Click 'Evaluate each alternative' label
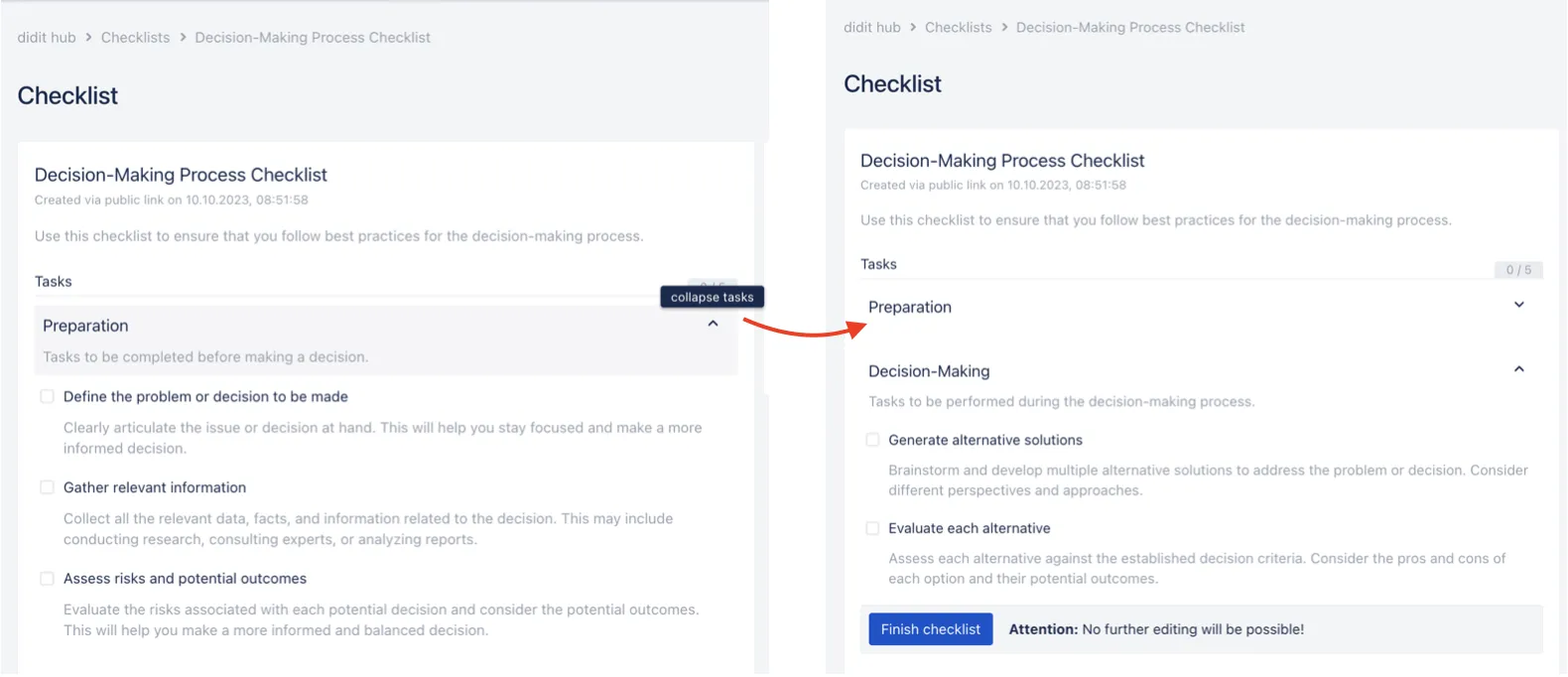 (970, 528)
